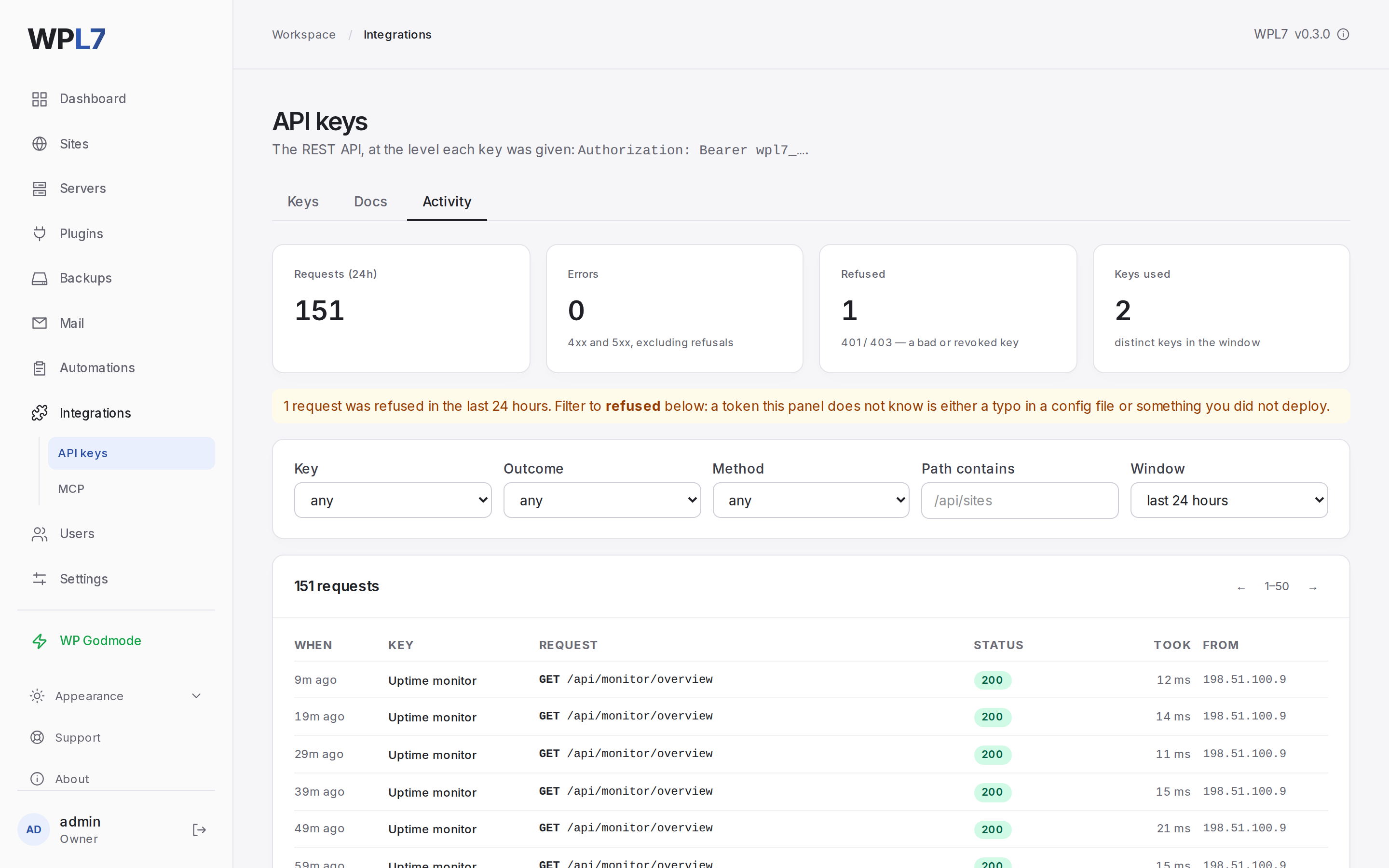
Task: Expand the Appearance chevron
Action: 196,696
